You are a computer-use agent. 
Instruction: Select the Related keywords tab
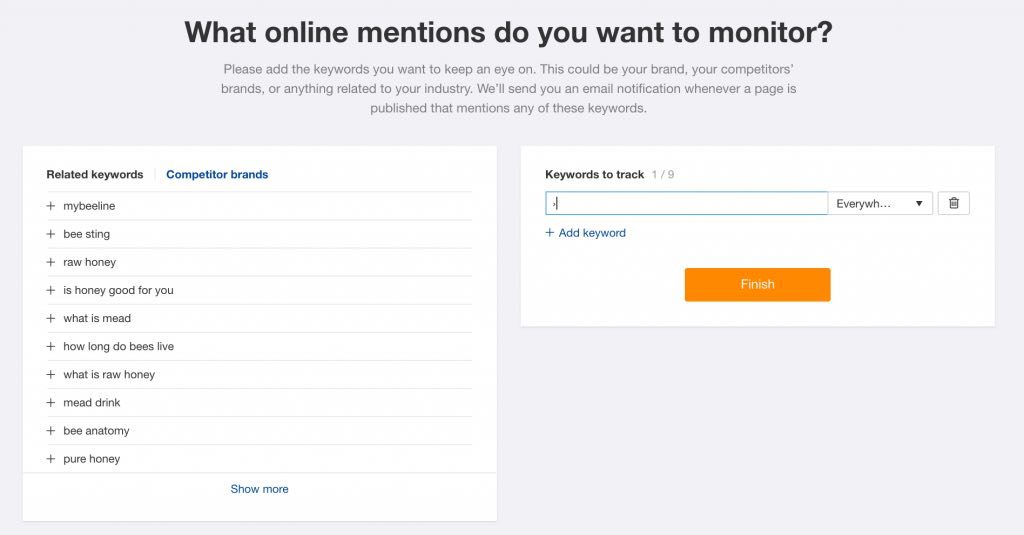pos(95,174)
